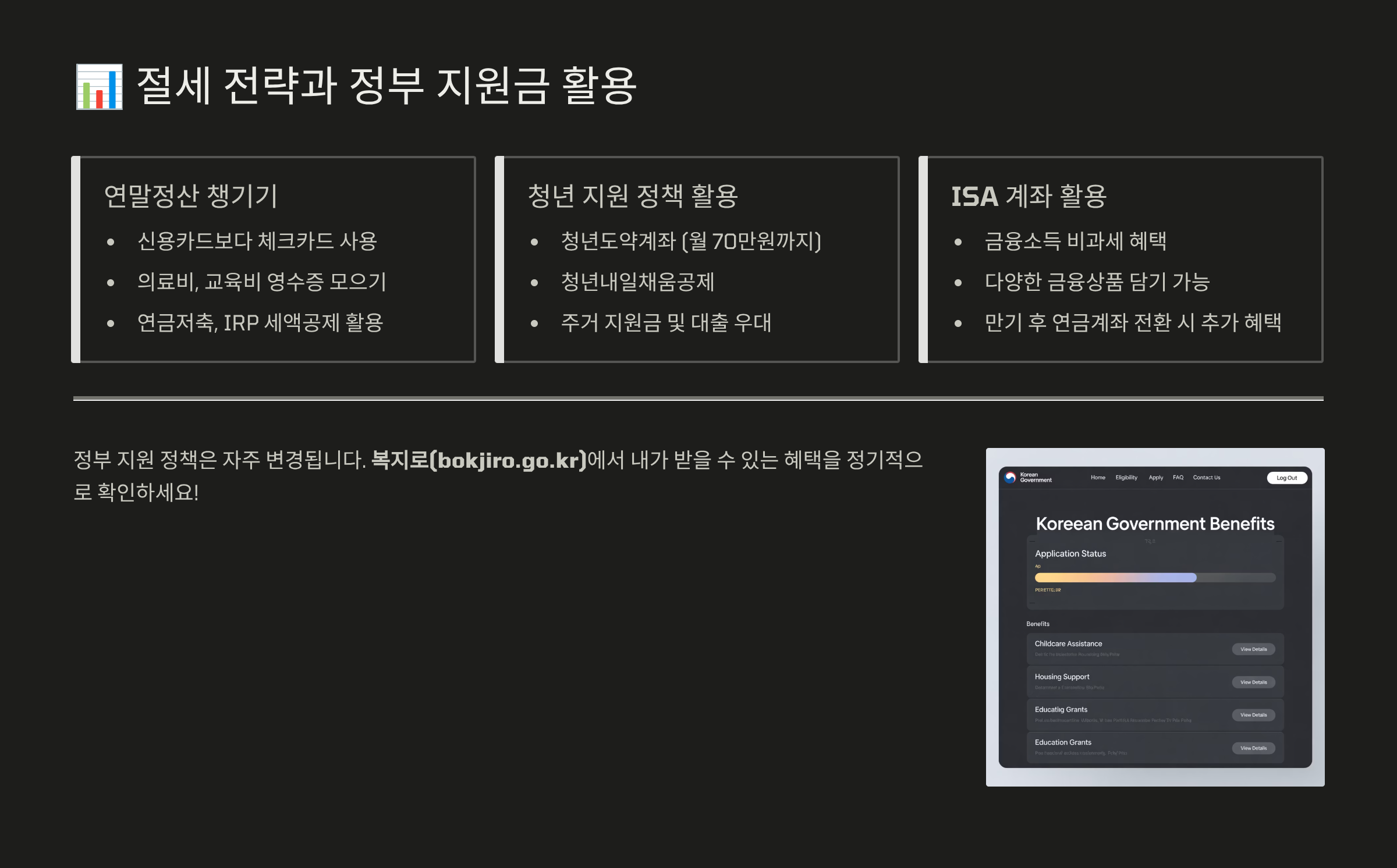The height and width of the screenshot is (868, 1397).
Task: Go to the Apply nav item
Action: (x=1155, y=478)
